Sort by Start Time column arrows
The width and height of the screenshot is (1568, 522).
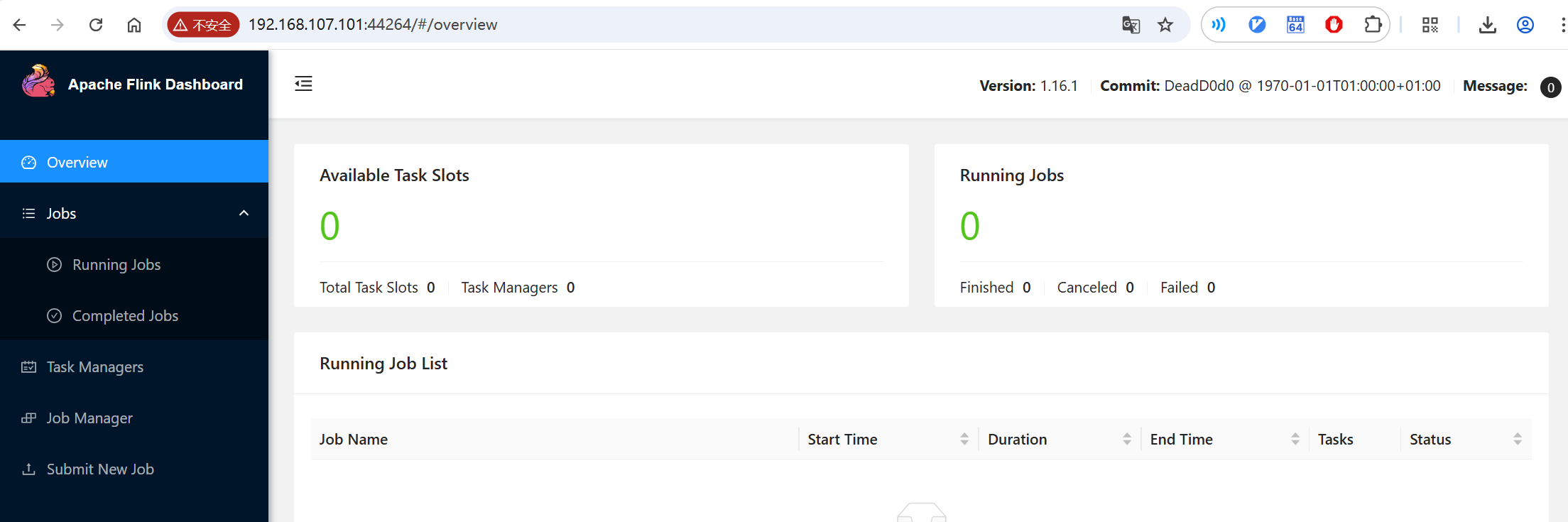[964, 439]
